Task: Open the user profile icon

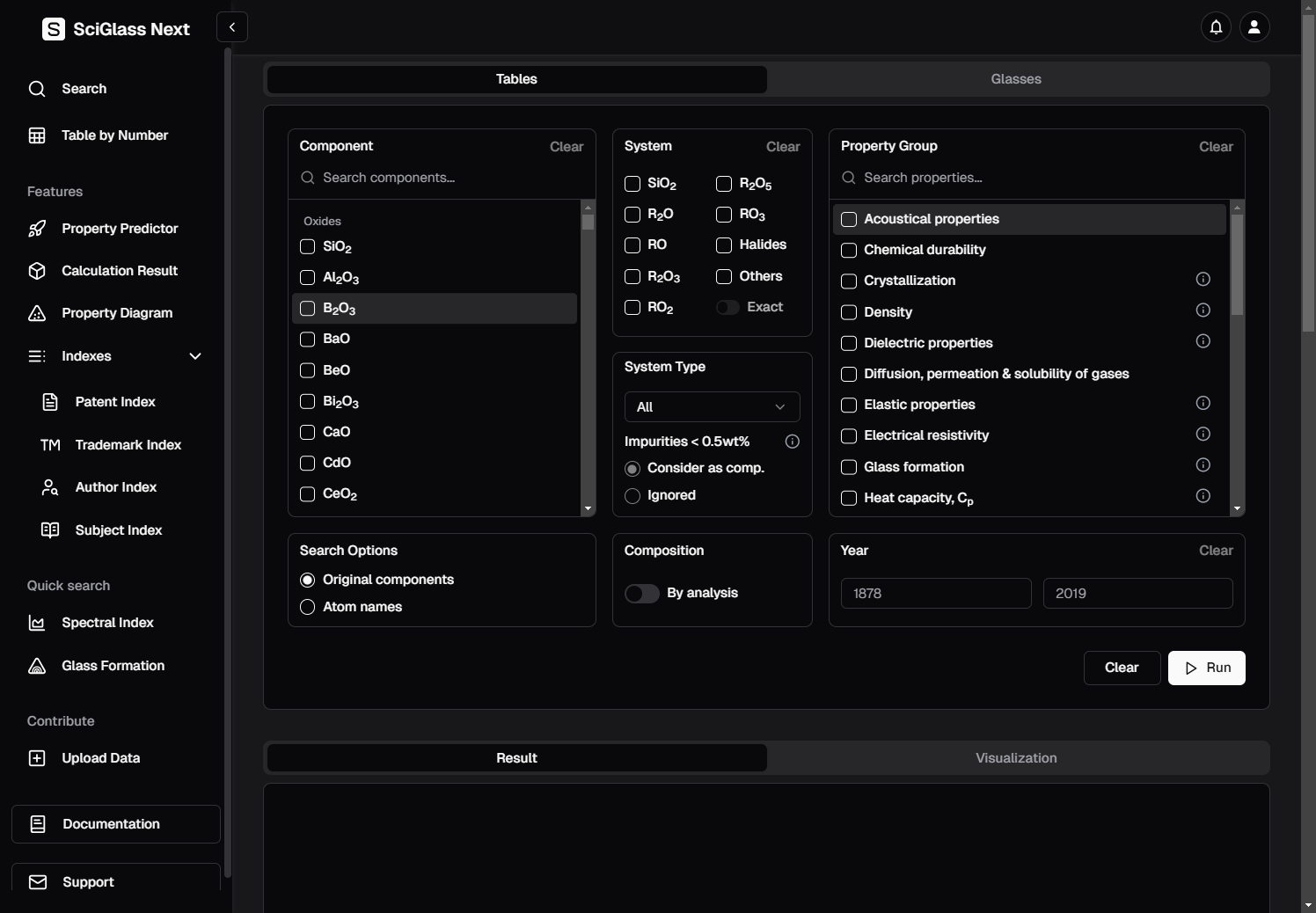Action: click(x=1254, y=27)
